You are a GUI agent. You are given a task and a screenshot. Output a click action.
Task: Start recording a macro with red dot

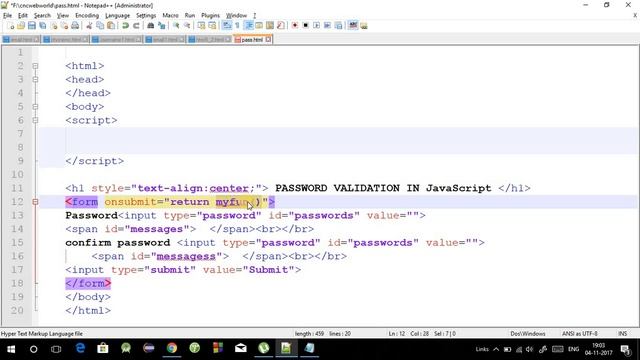point(295,26)
